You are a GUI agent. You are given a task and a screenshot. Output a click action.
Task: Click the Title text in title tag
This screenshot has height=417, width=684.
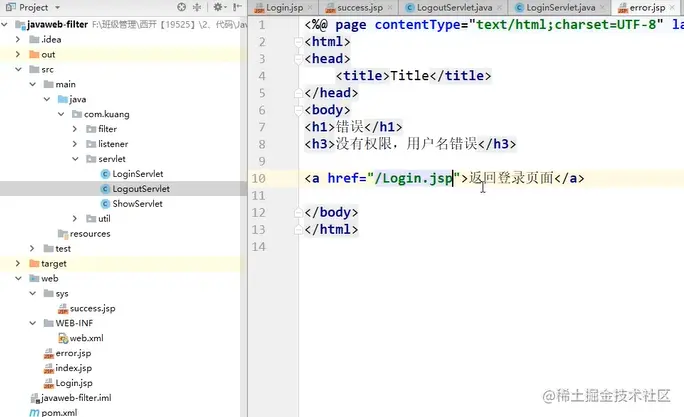pos(410,76)
